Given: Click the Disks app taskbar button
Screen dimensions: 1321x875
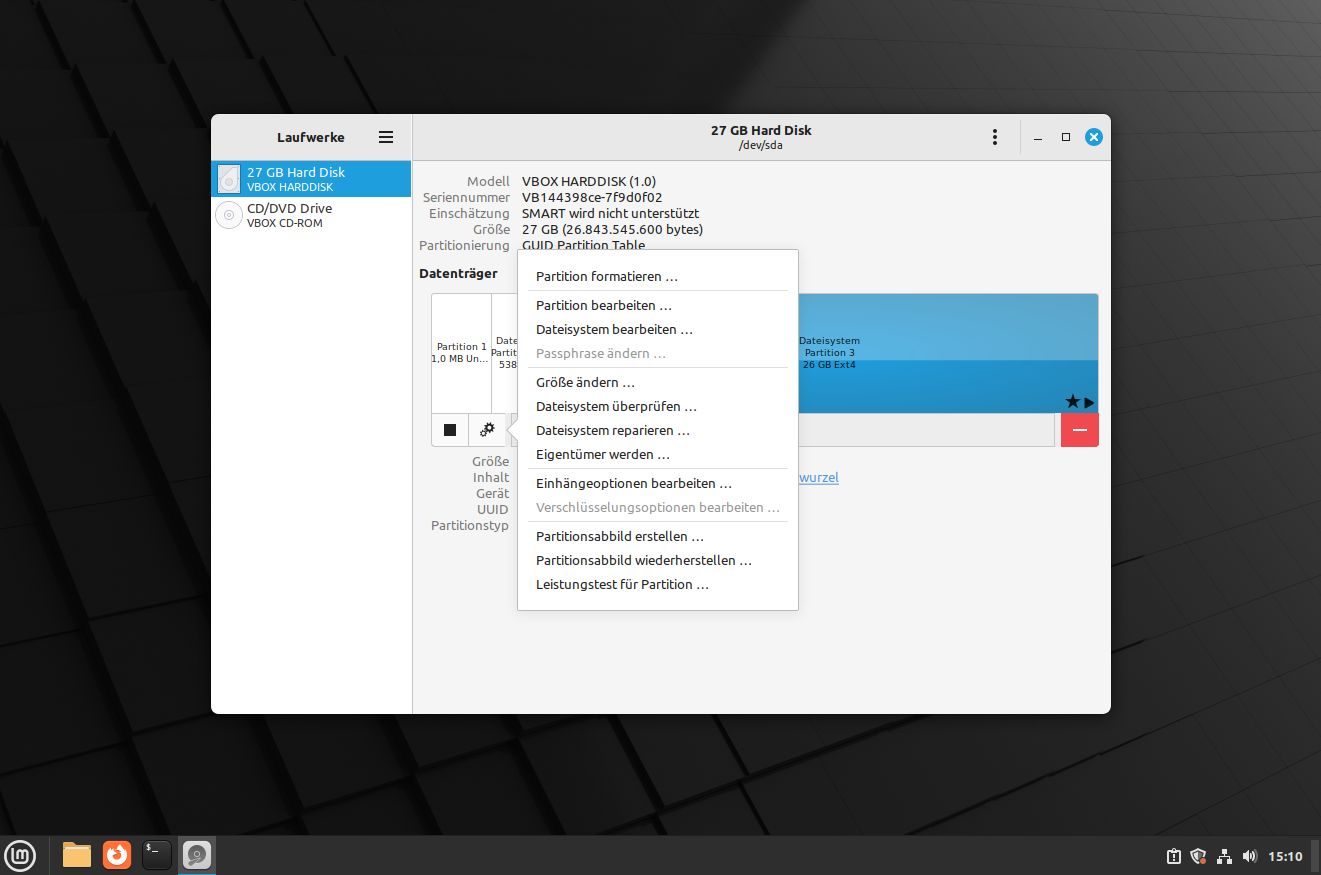Looking at the screenshot, I should (x=197, y=855).
